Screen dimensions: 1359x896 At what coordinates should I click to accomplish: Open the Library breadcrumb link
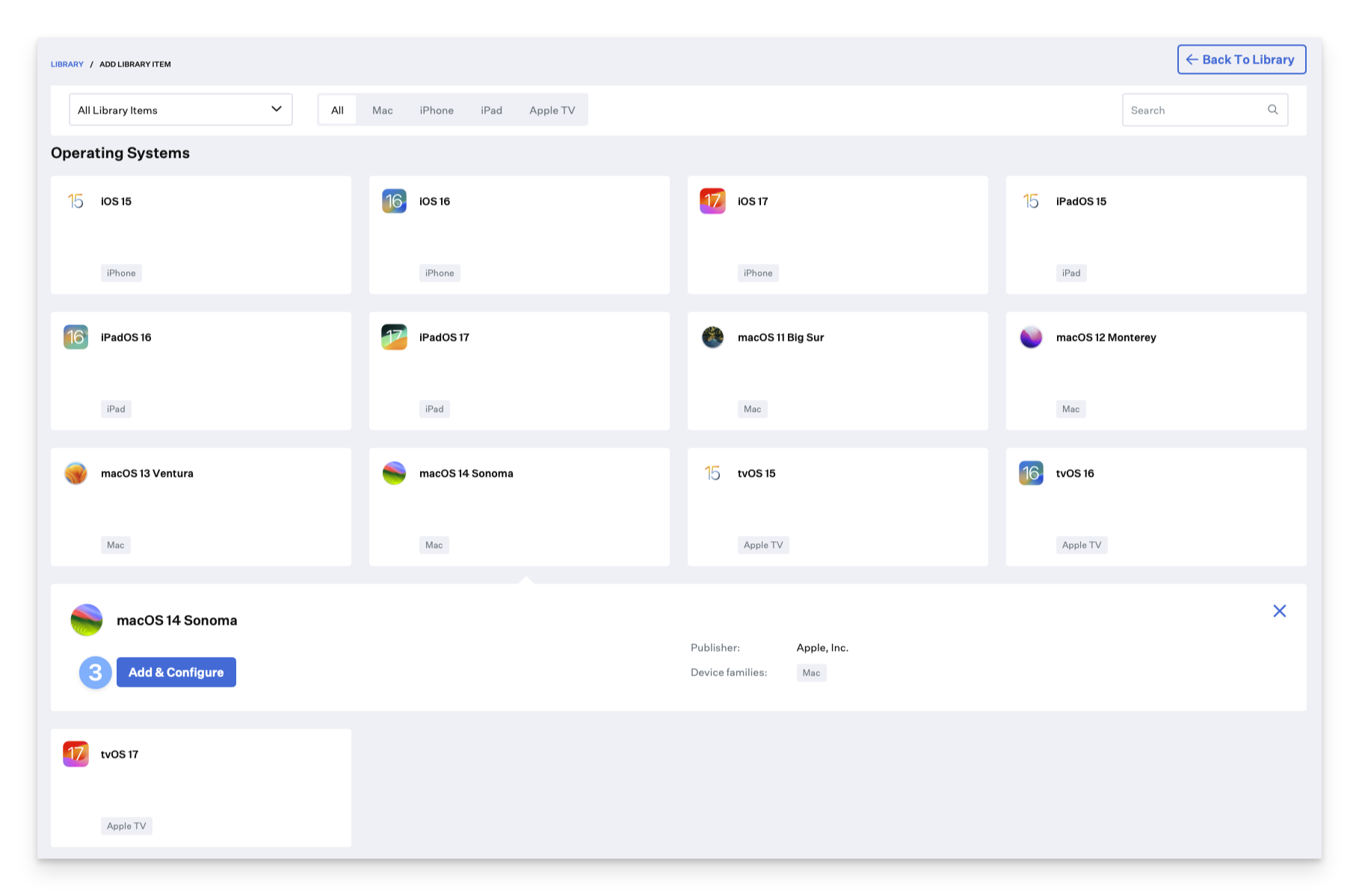(67, 64)
